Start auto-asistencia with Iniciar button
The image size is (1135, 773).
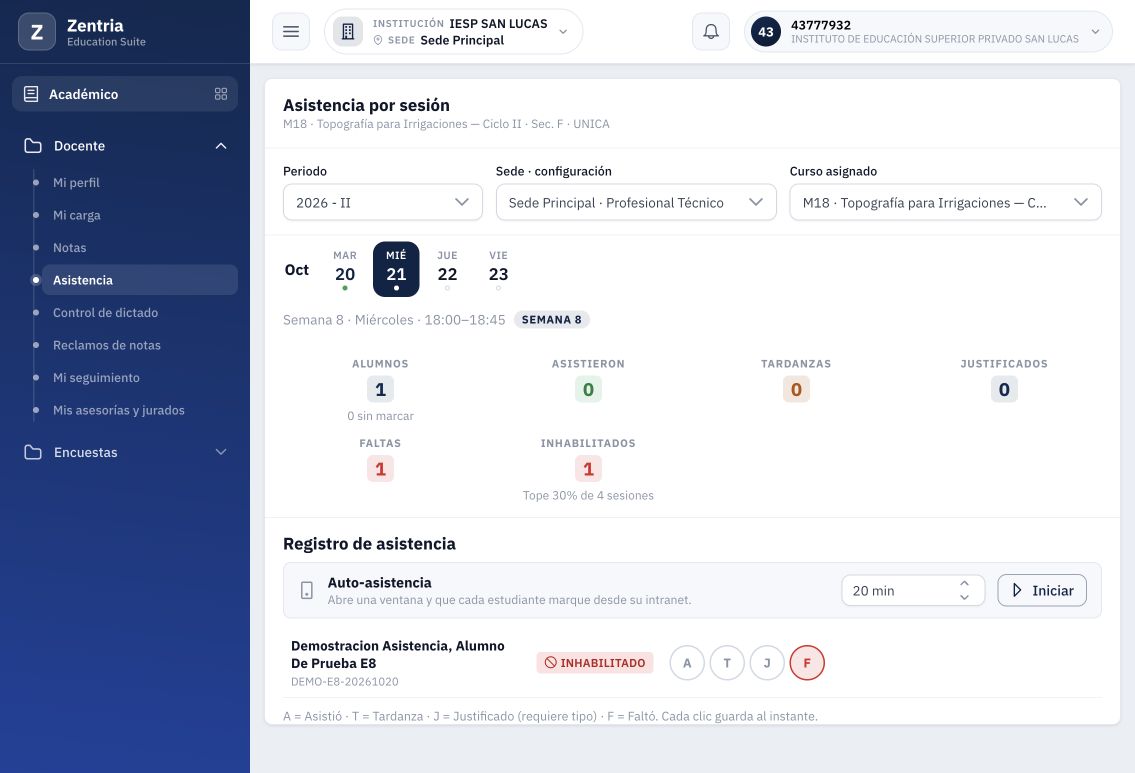(1042, 591)
